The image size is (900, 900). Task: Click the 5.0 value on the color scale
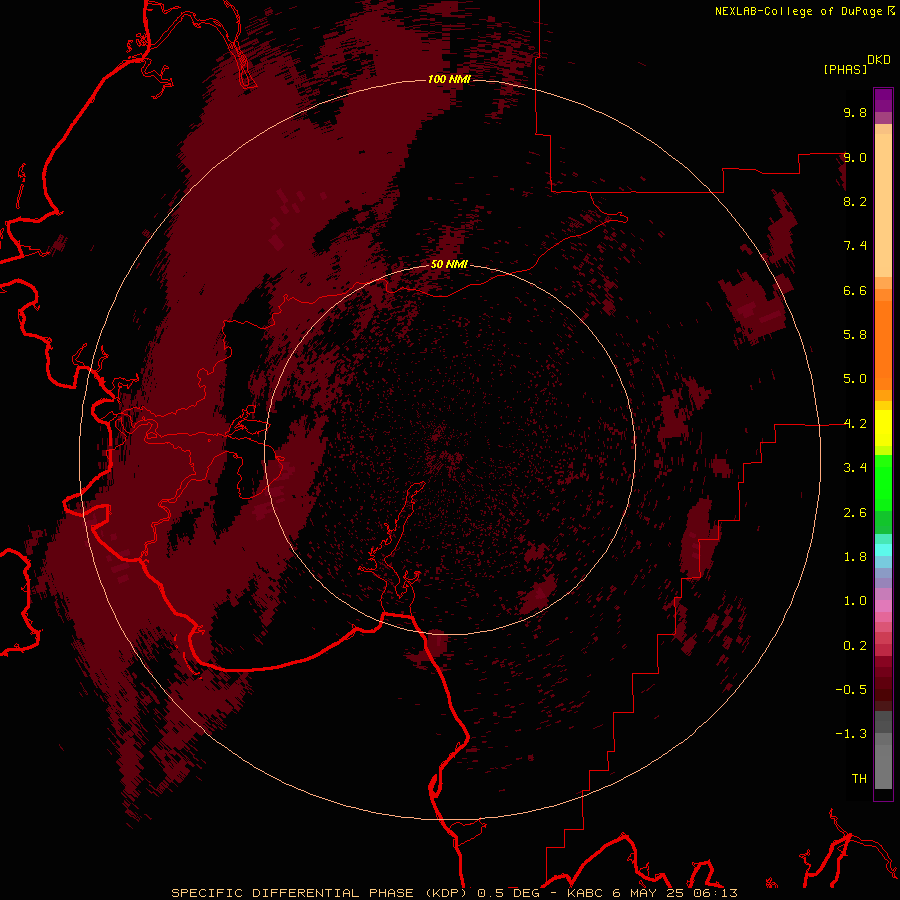(855, 379)
